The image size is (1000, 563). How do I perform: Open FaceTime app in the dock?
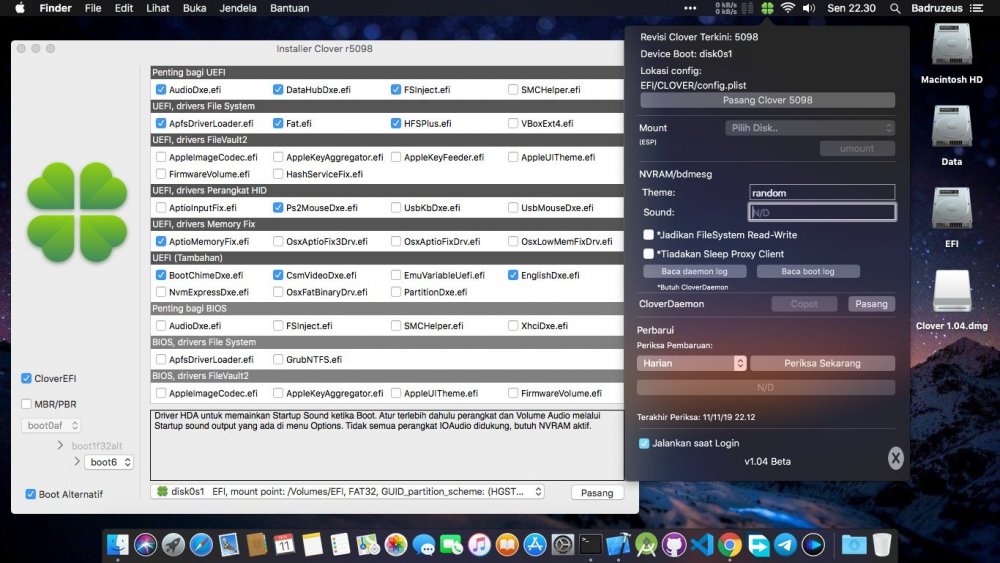(452, 545)
